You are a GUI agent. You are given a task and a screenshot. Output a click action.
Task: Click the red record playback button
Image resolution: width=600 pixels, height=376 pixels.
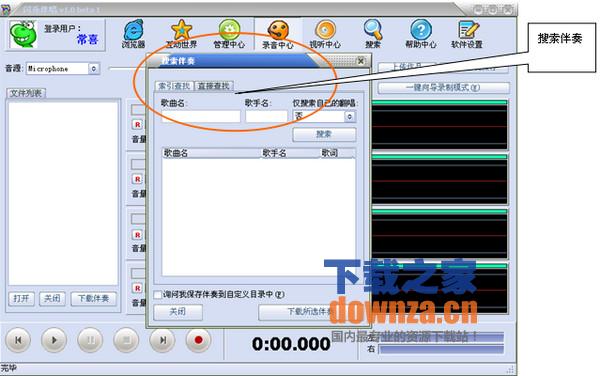pos(198,340)
